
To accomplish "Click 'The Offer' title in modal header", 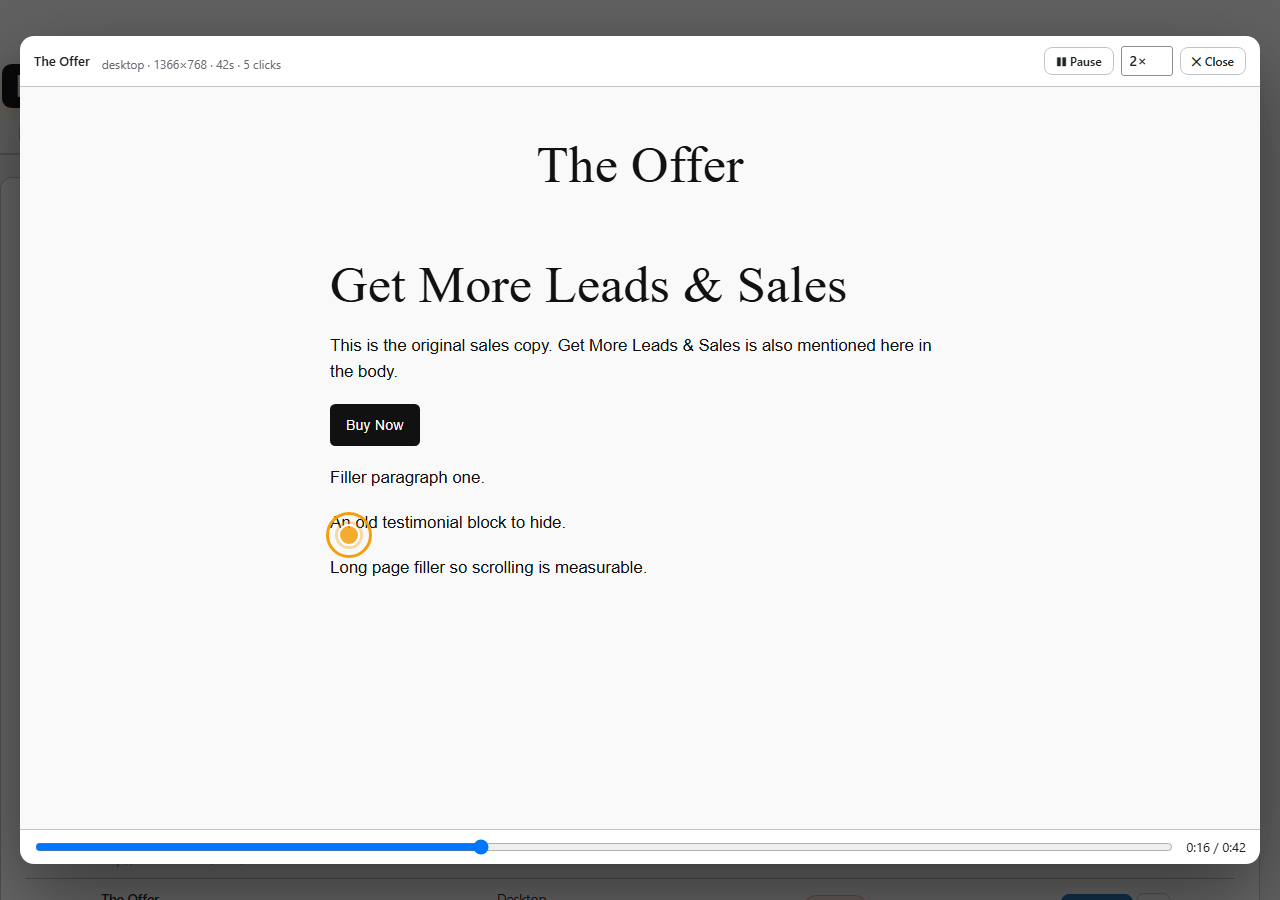I will (62, 62).
